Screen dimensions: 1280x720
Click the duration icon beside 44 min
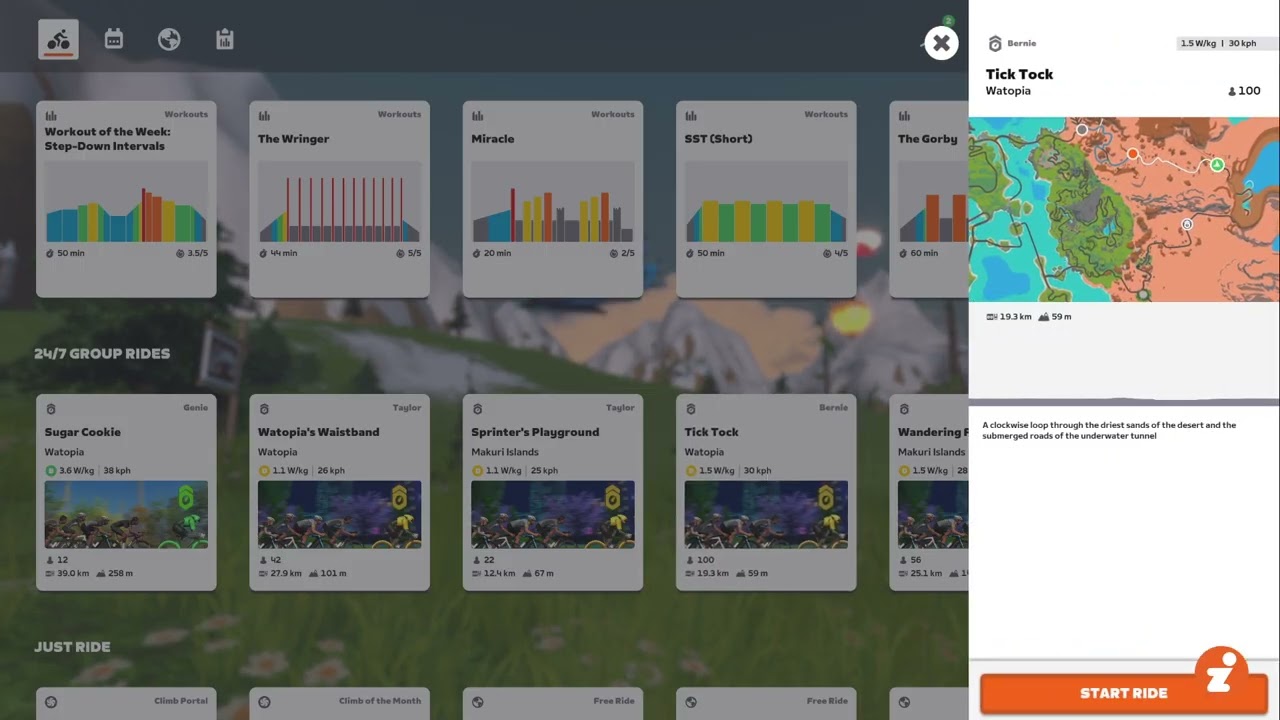pos(263,254)
